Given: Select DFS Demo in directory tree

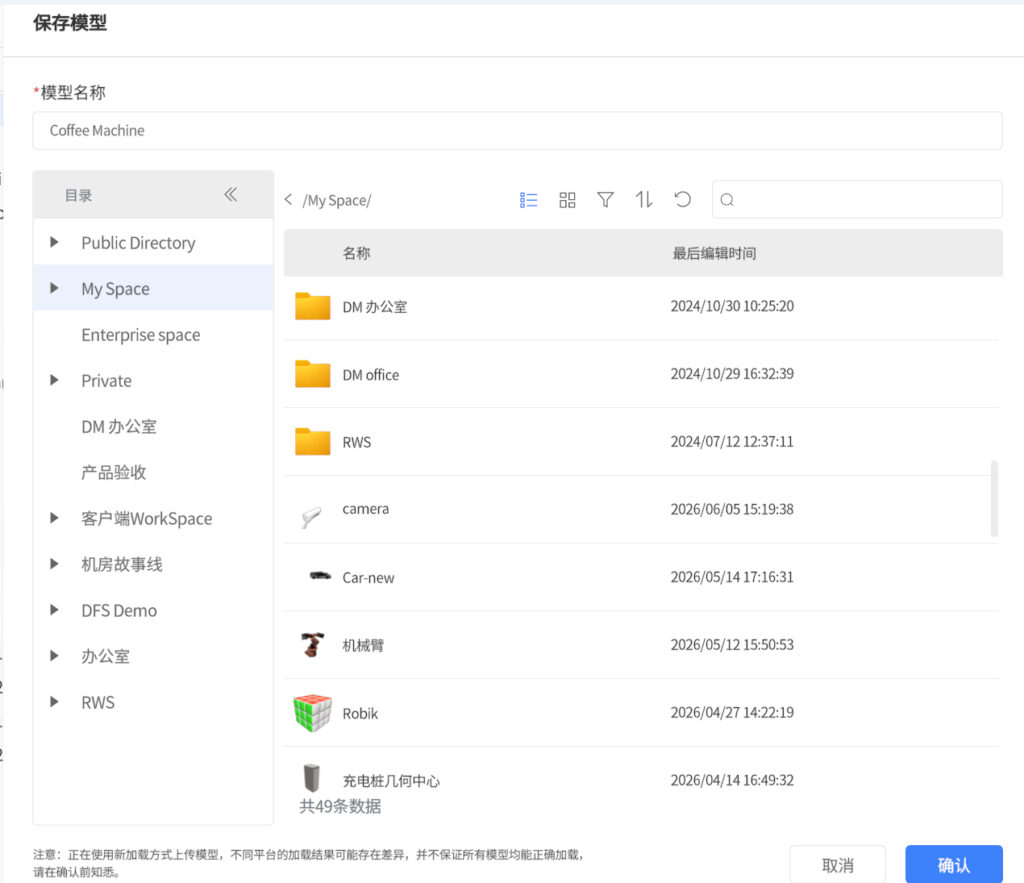Looking at the screenshot, I should pos(119,611).
